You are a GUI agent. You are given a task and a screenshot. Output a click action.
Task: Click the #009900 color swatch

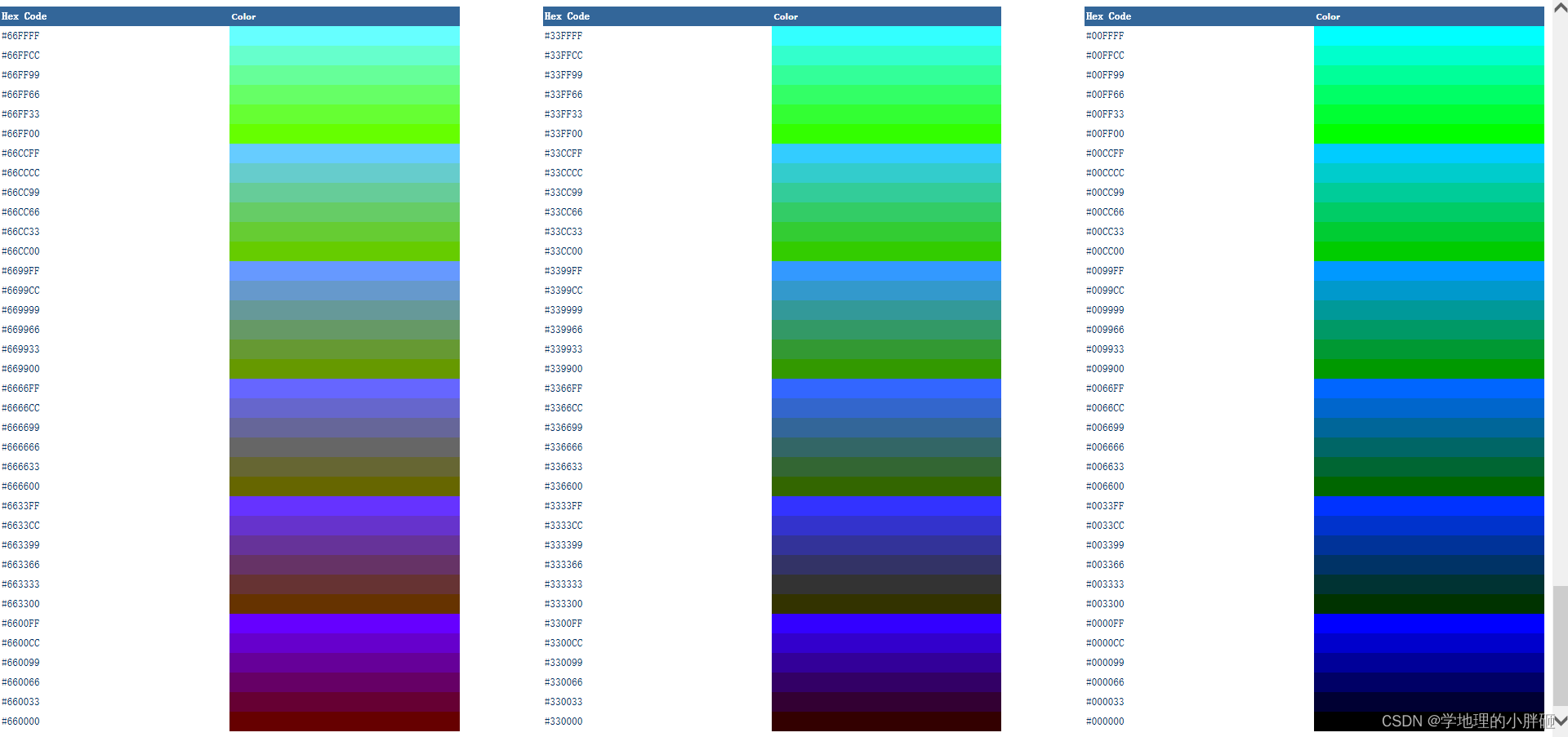coord(1429,369)
